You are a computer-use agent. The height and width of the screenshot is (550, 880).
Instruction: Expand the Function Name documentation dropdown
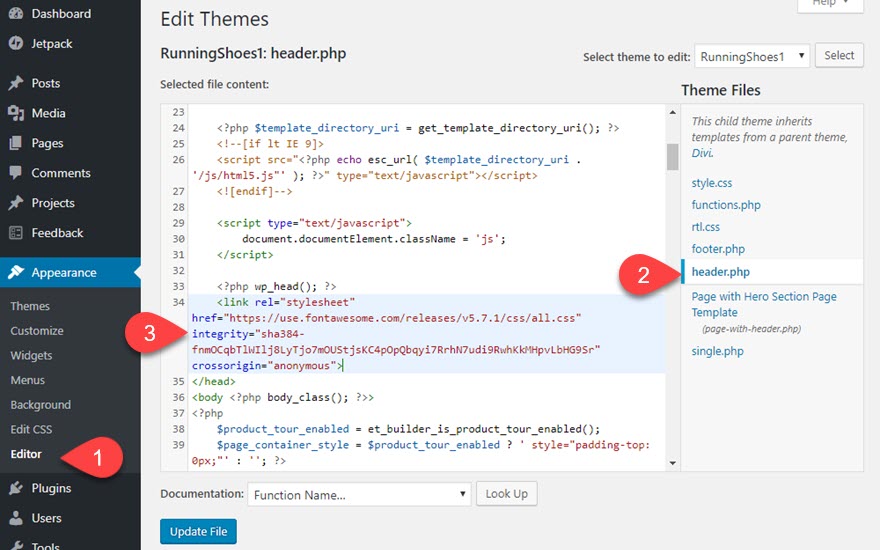[359, 494]
